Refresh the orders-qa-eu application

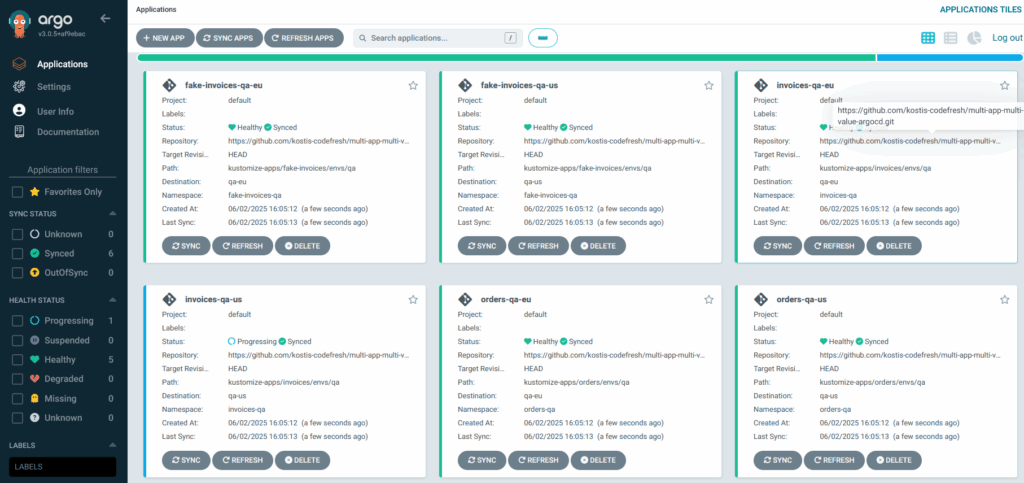[538, 460]
